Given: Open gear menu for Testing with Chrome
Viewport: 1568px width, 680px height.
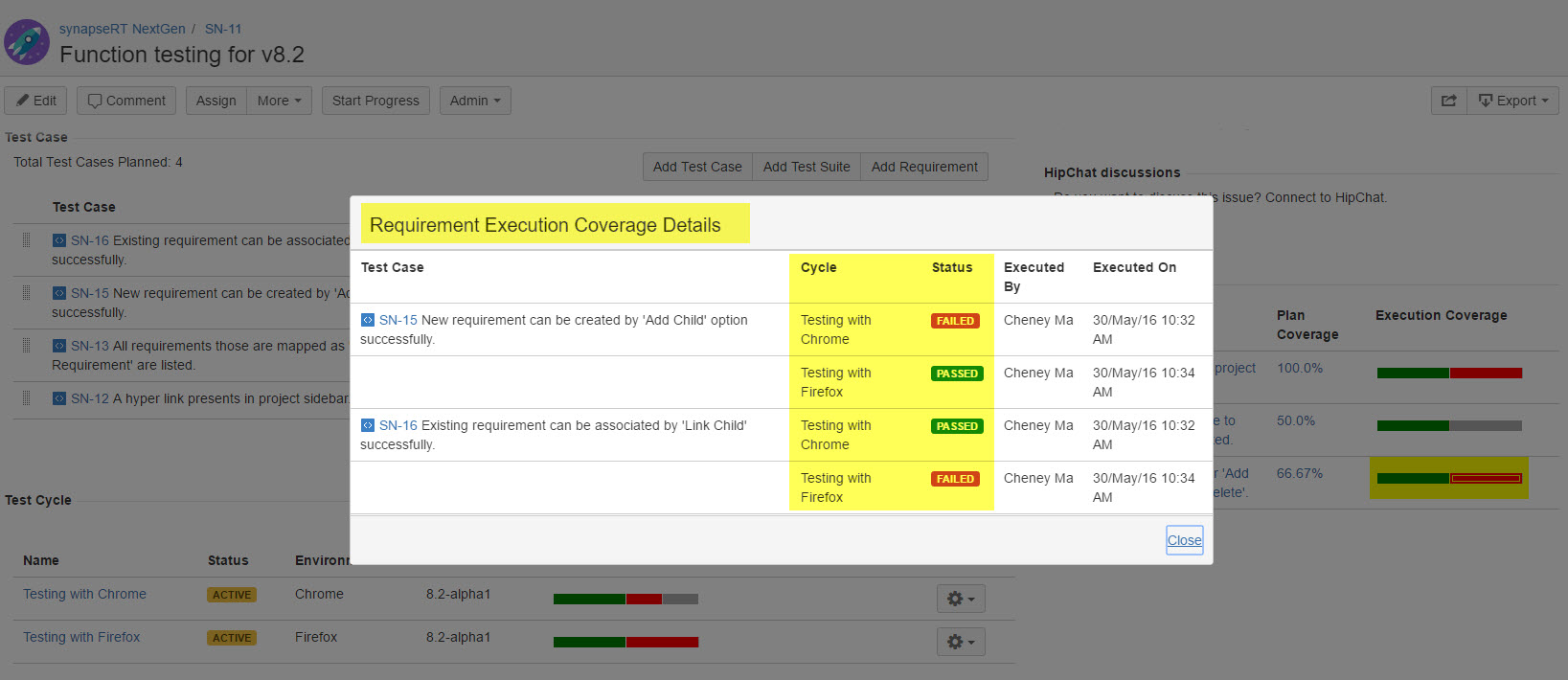Looking at the screenshot, I should (960, 599).
